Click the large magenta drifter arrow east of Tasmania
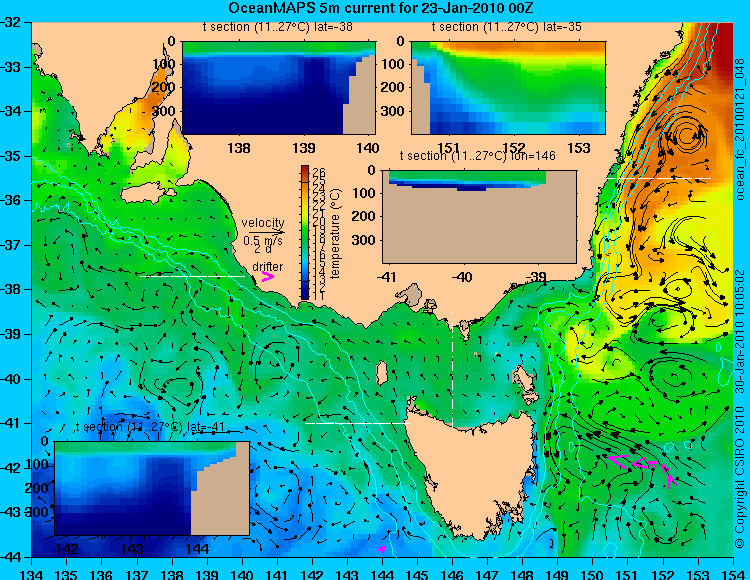This screenshot has width=750, height=580. click(618, 461)
